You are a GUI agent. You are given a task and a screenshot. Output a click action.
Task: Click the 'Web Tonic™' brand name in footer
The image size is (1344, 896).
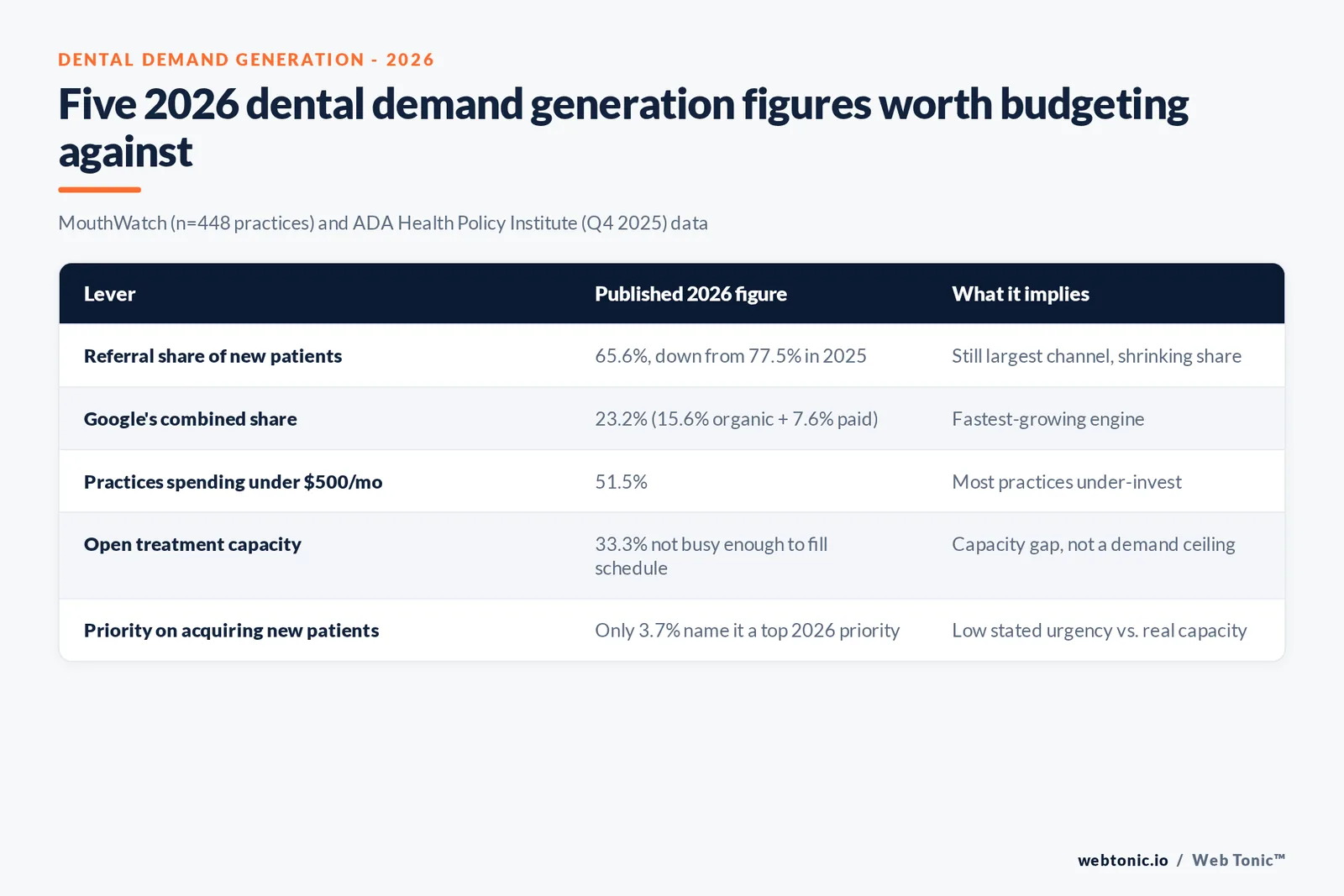click(x=1238, y=860)
